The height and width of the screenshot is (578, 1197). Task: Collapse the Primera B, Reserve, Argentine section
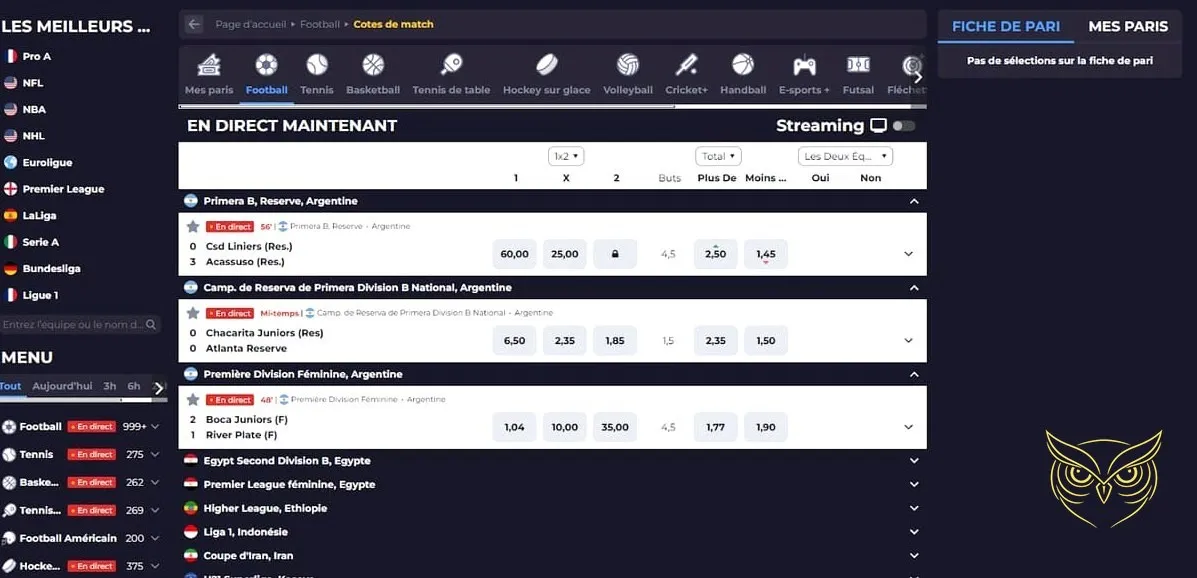pos(913,200)
